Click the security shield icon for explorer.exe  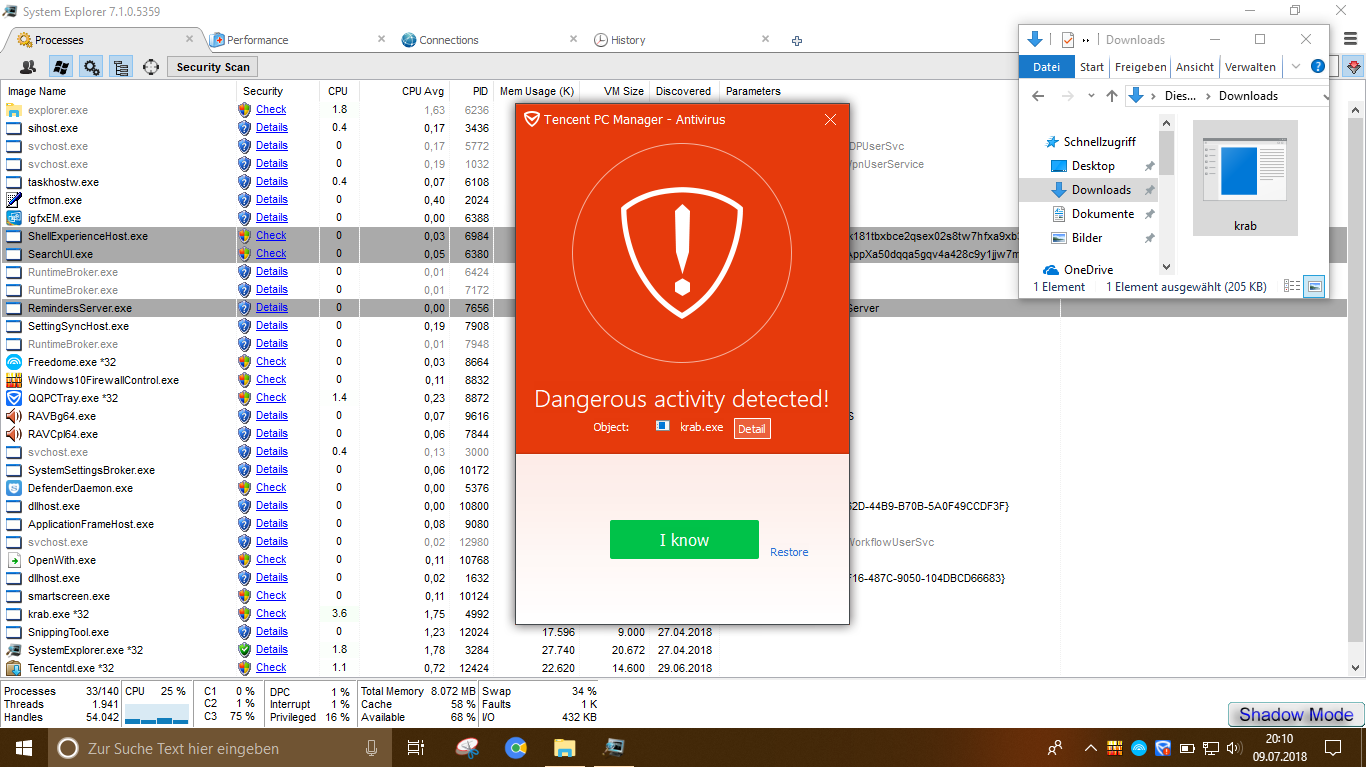tap(245, 110)
